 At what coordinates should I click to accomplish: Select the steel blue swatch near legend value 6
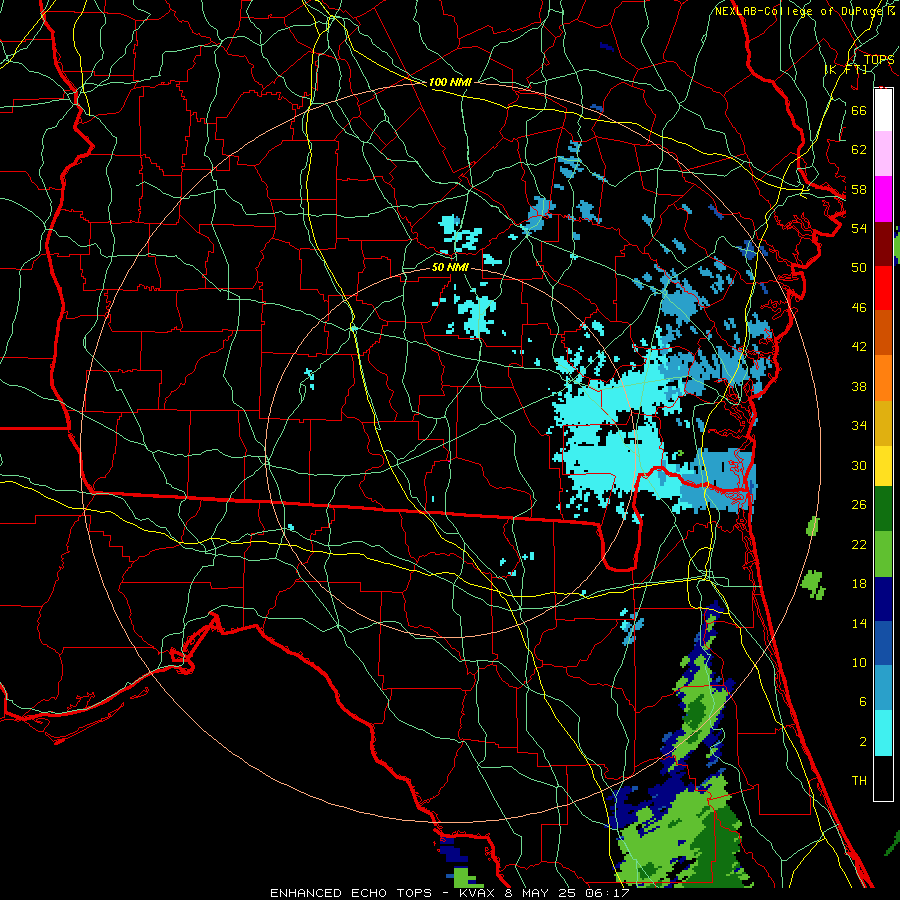coord(883,688)
